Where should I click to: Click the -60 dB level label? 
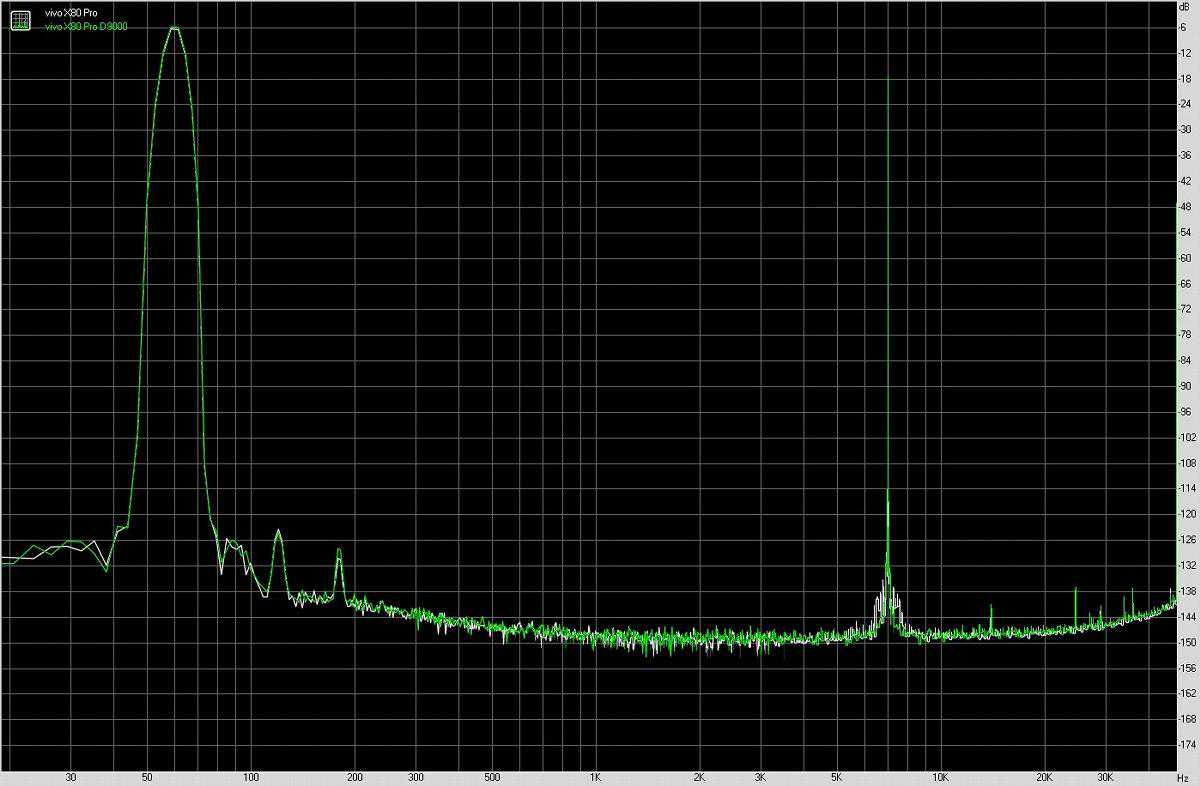(x=1184, y=258)
